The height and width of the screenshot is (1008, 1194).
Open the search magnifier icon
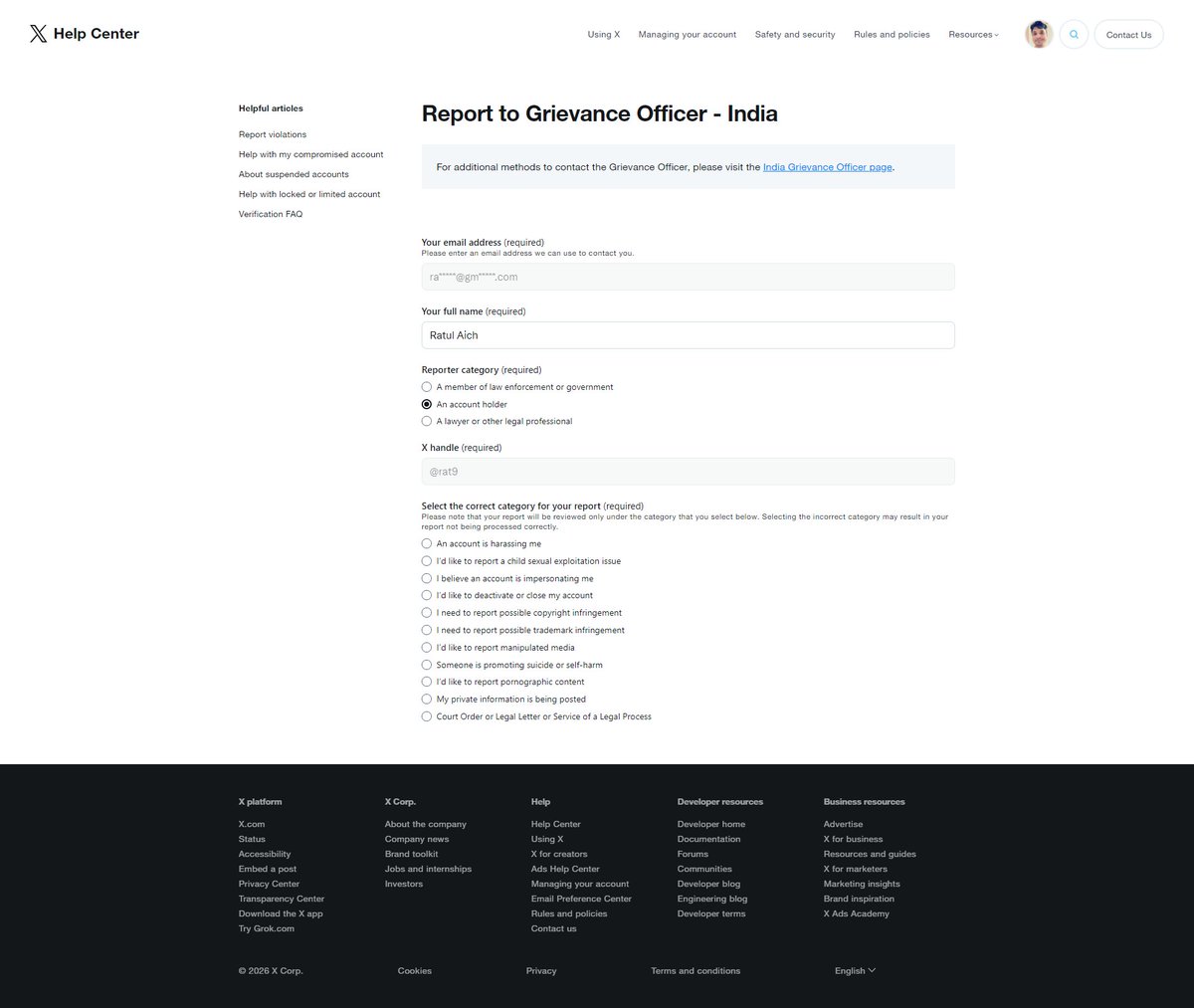pos(1074,35)
